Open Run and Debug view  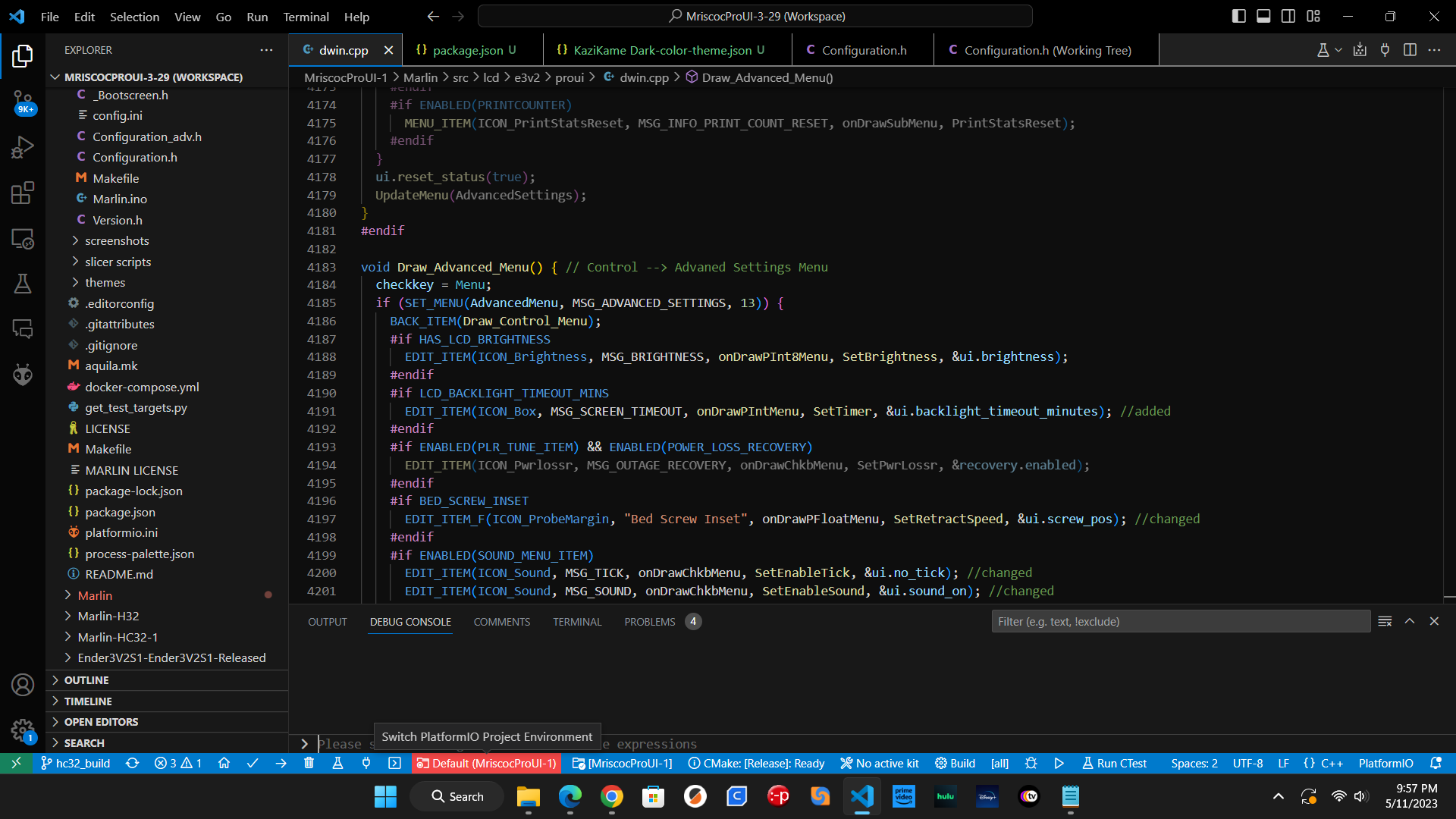coord(23,147)
